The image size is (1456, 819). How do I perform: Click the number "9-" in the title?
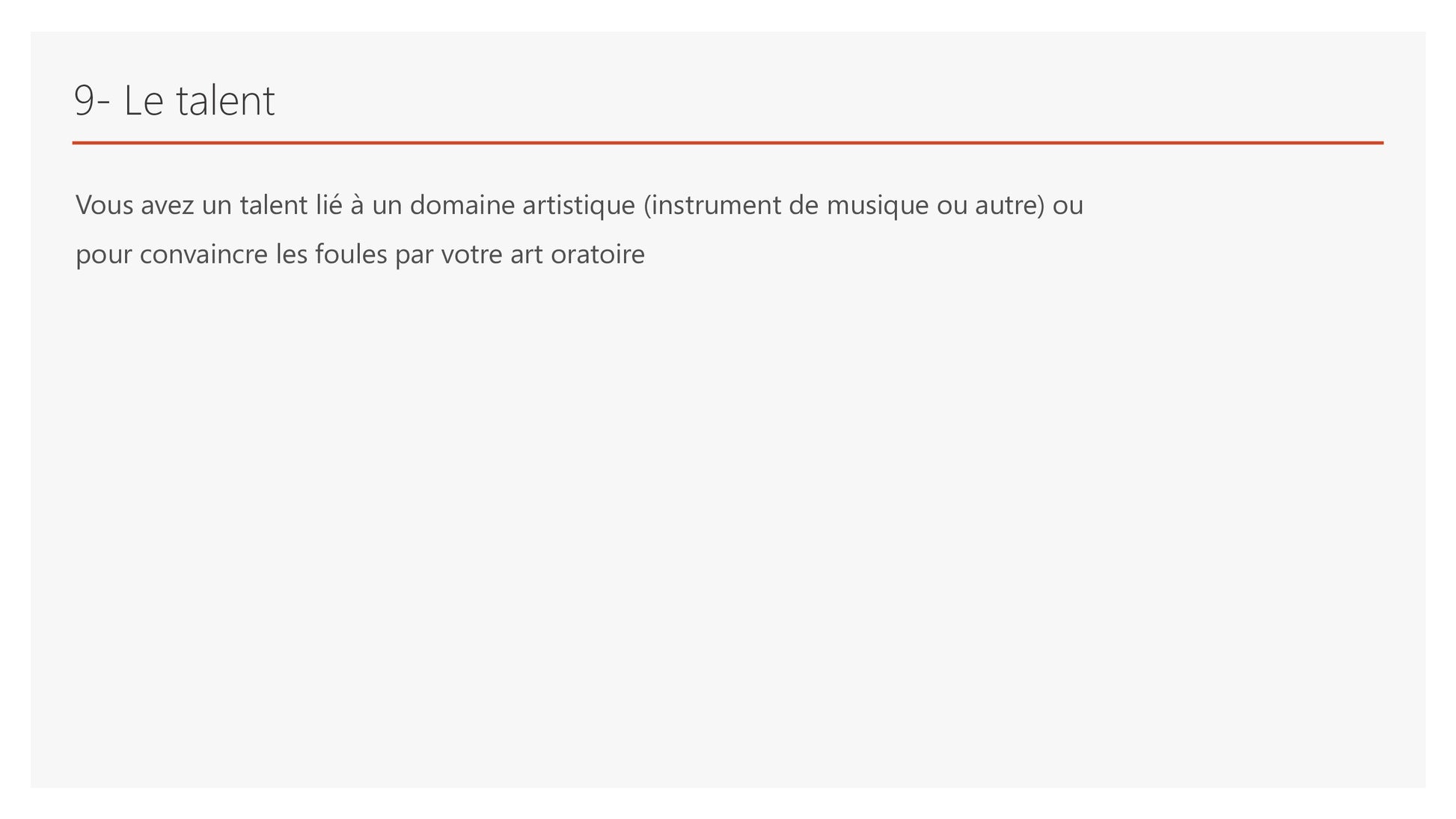(x=92, y=100)
